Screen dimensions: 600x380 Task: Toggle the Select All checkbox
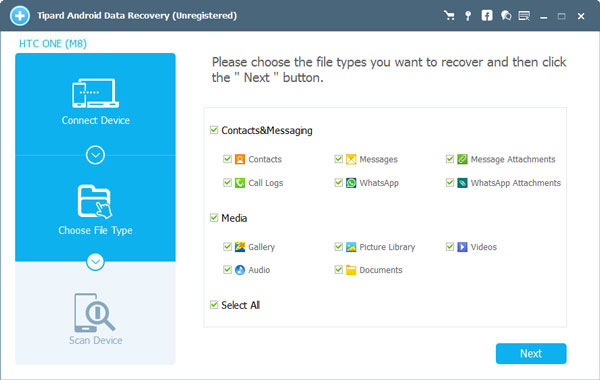coord(214,305)
